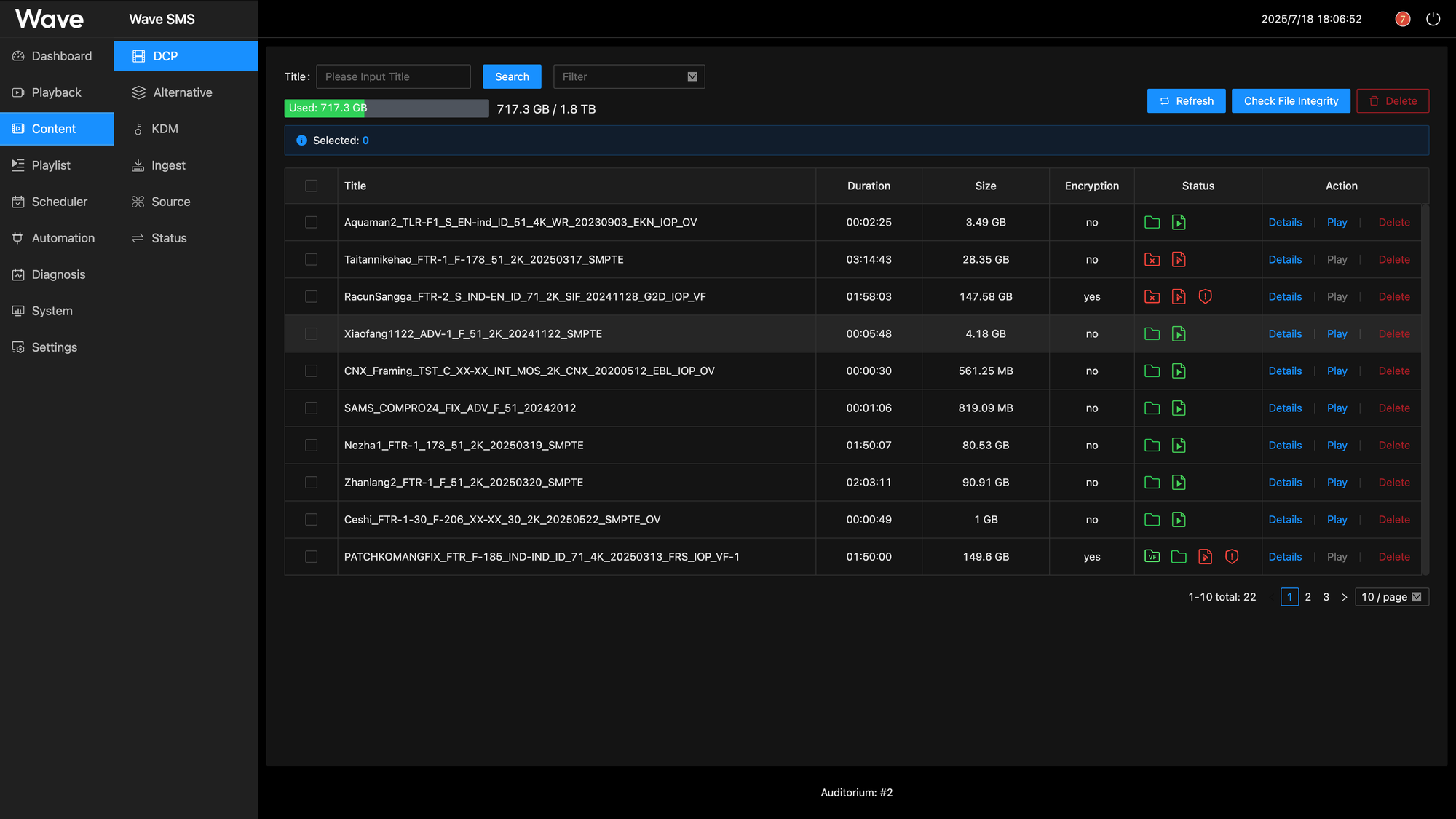
Task: Open the Filter dropdown
Action: click(628, 76)
